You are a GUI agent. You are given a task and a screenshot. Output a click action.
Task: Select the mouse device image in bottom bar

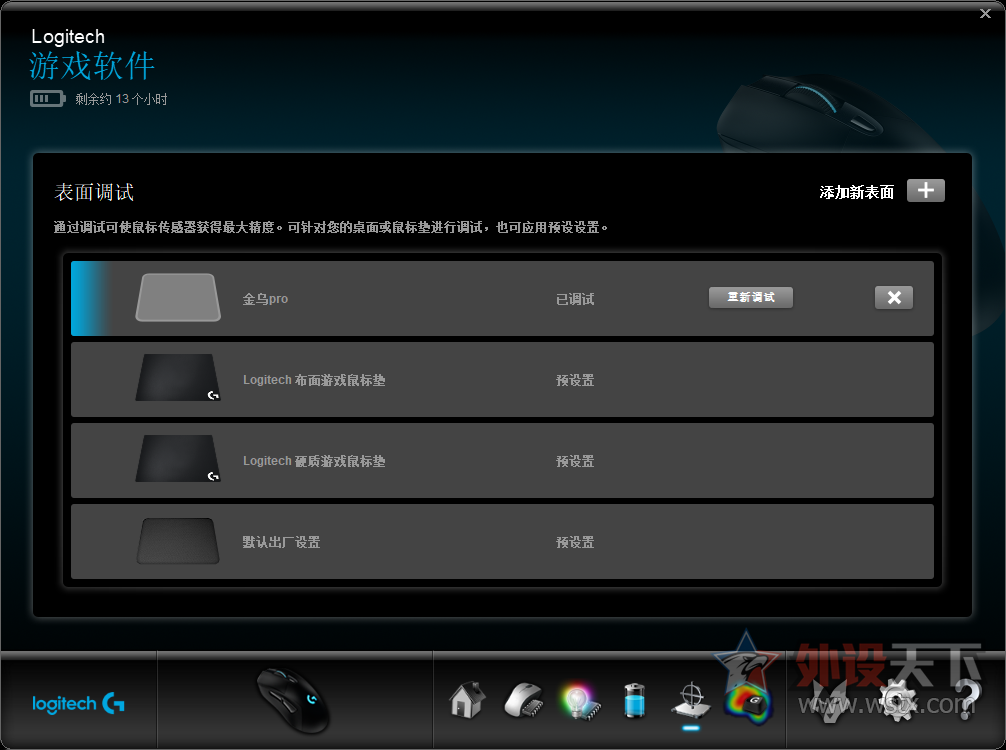click(293, 701)
